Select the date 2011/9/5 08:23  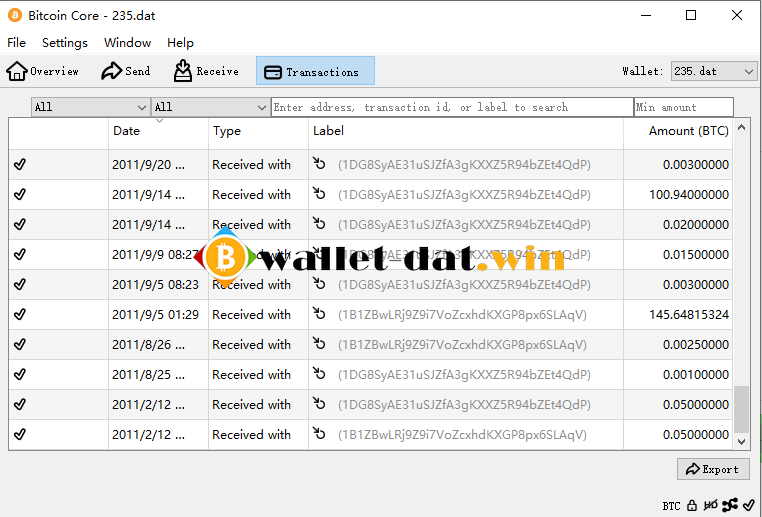click(x=156, y=285)
